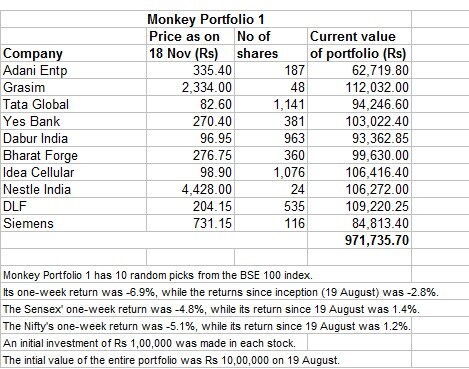This screenshot has width=469, height=369.
Task: Select the Monkey Portfolio 1 title cell
Action: pyautogui.click(x=206, y=19)
